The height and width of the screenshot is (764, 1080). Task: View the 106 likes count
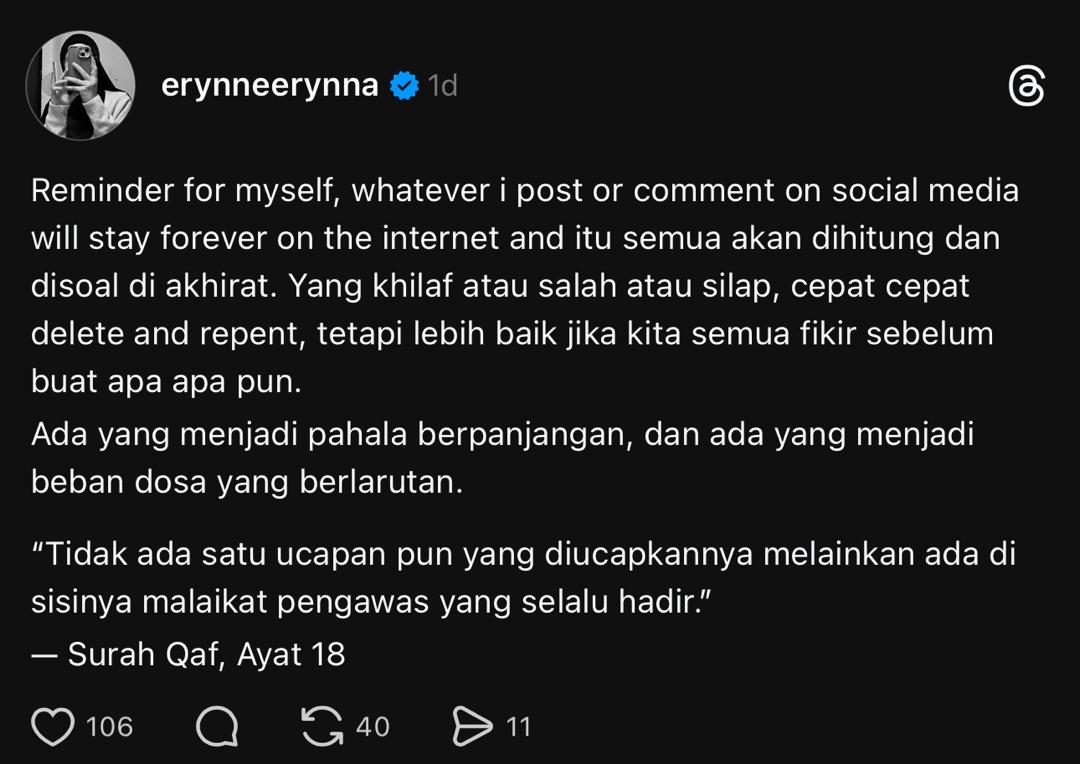(109, 727)
